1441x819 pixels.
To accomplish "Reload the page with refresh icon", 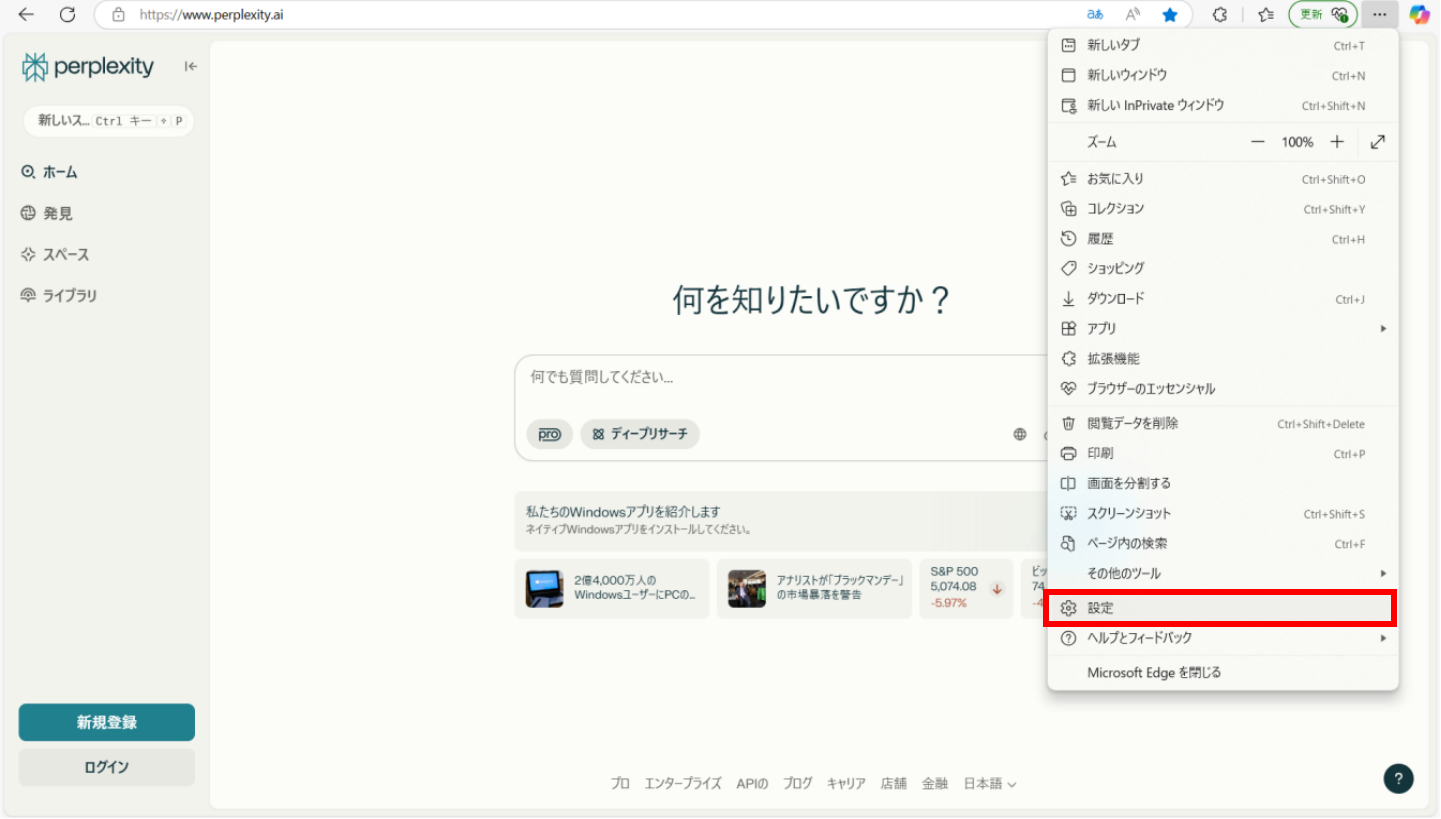I will click(67, 15).
